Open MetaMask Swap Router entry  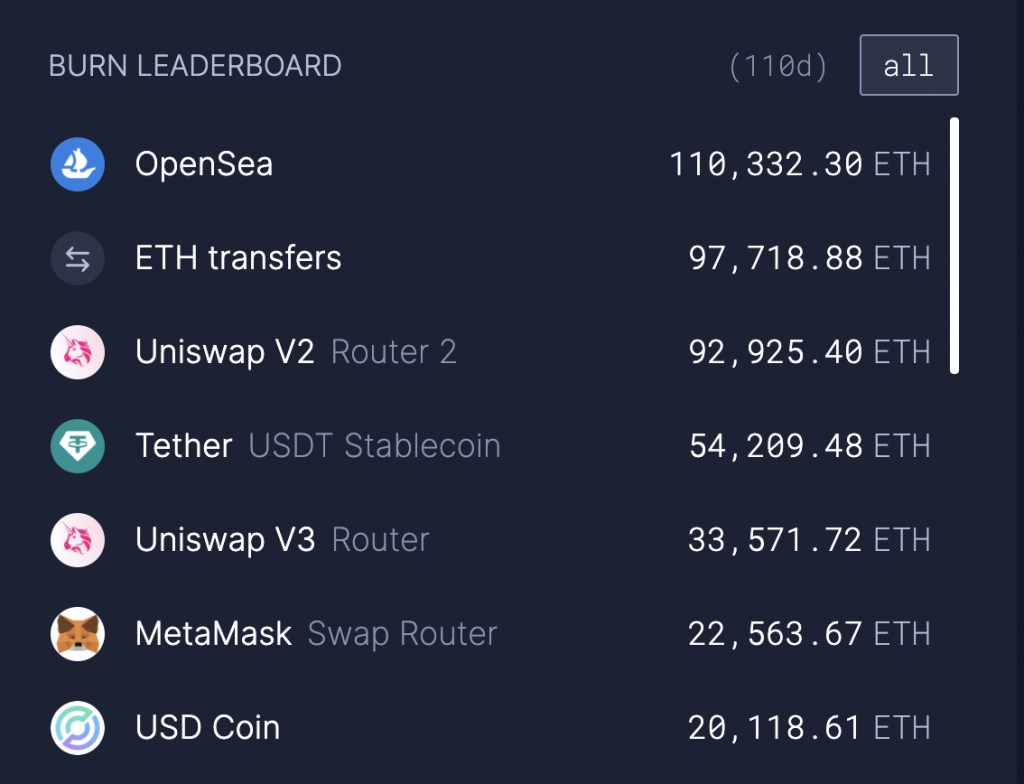[x=490, y=634]
